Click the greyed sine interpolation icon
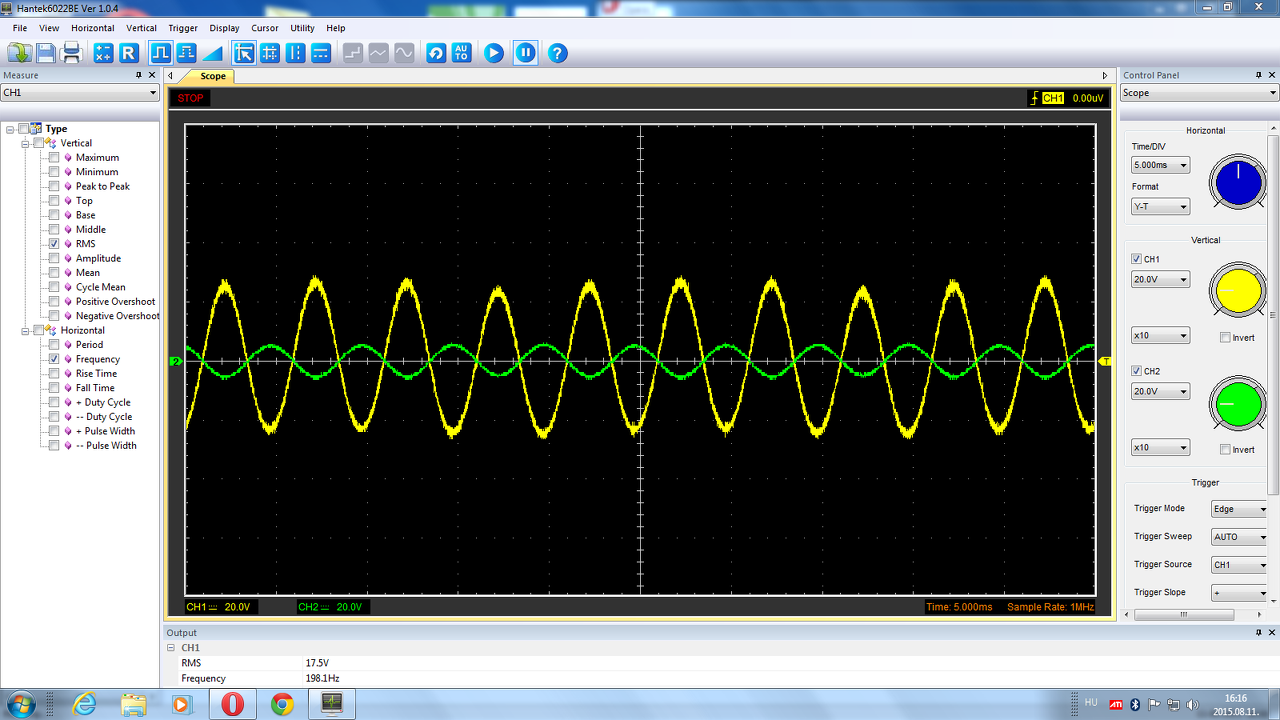 tap(404, 53)
